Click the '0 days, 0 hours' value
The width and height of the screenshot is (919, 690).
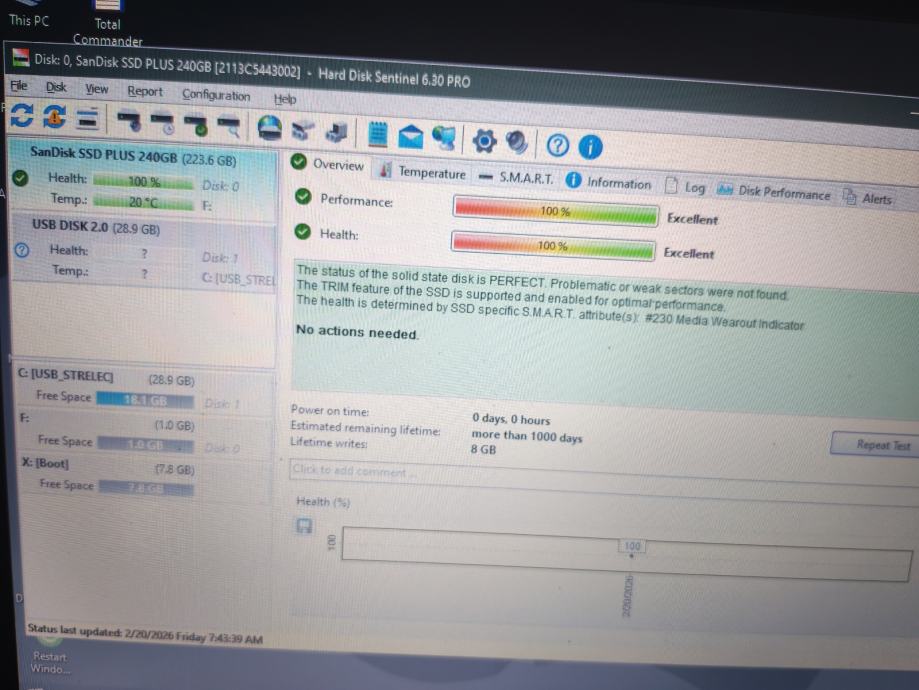[511, 419]
